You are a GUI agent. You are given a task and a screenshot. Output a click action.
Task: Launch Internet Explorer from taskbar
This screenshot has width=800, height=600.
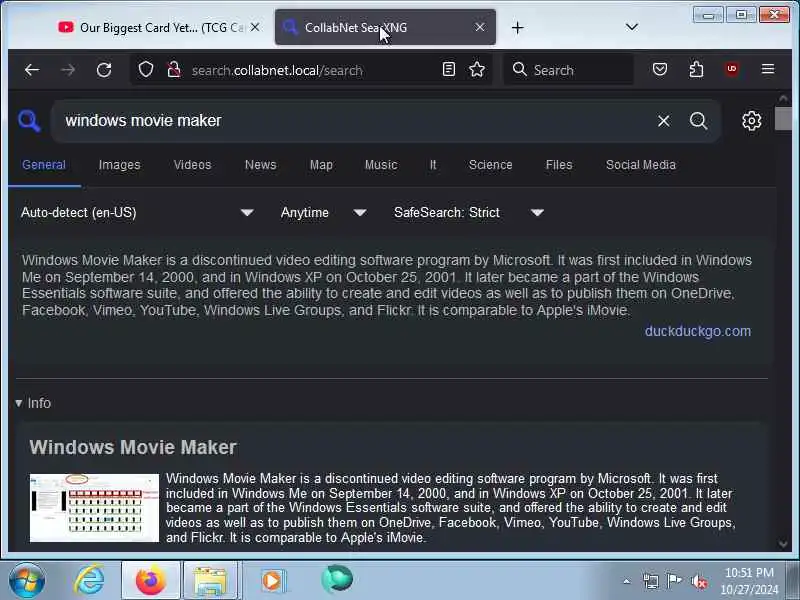[x=89, y=580]
